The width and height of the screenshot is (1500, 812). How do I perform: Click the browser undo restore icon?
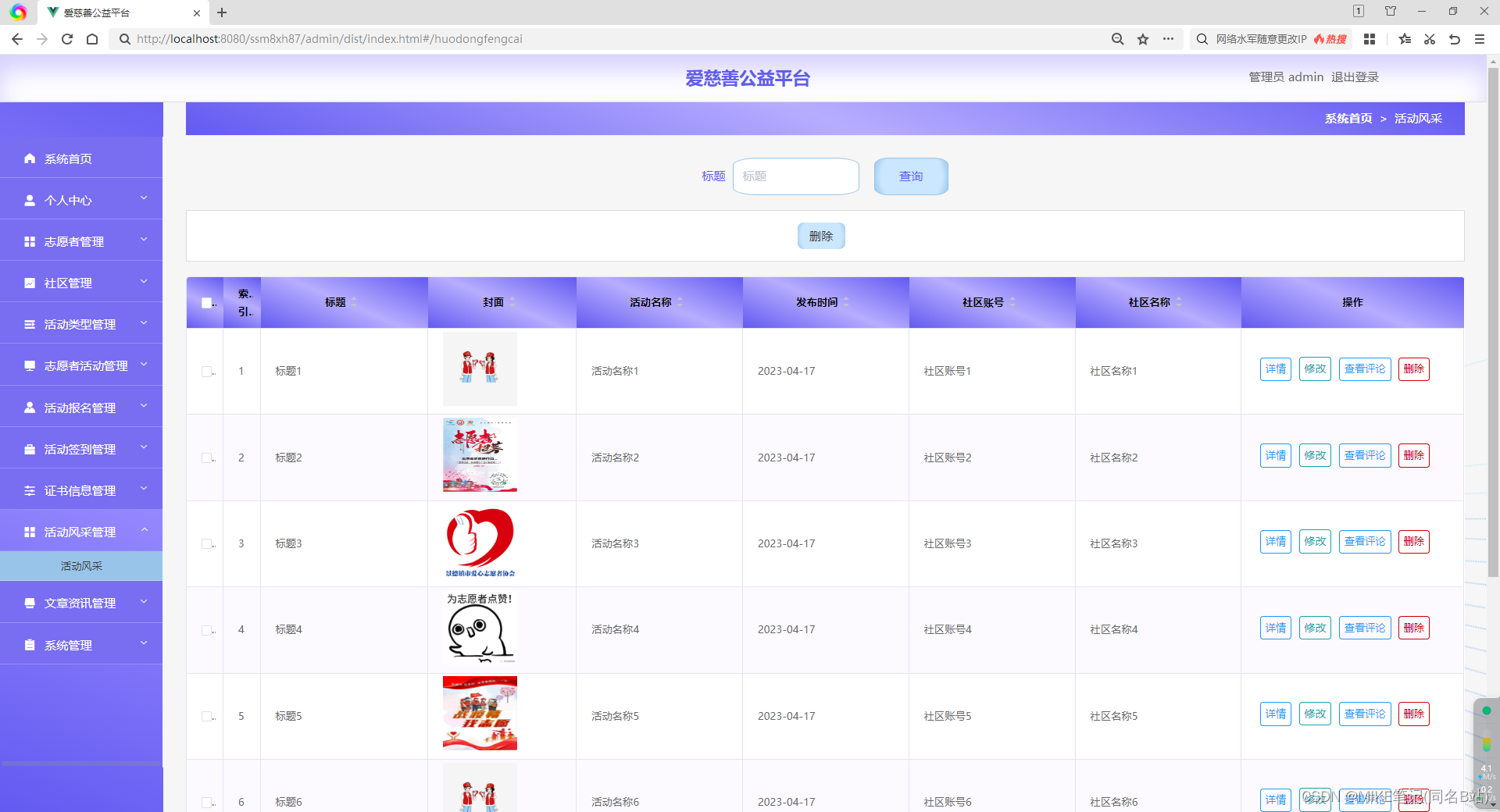click(1455, 39)
